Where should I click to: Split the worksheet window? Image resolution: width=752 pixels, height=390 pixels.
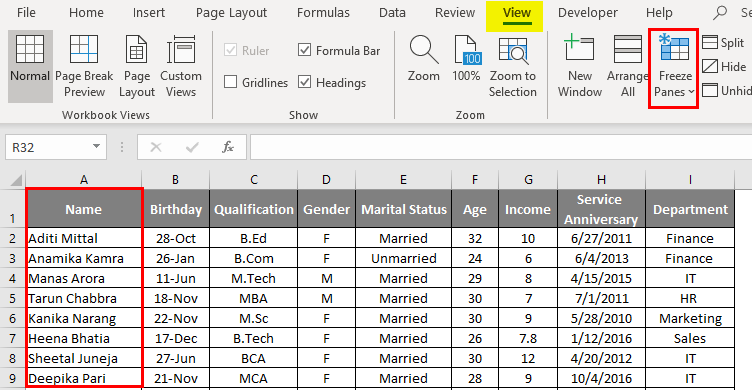[724, 43]
